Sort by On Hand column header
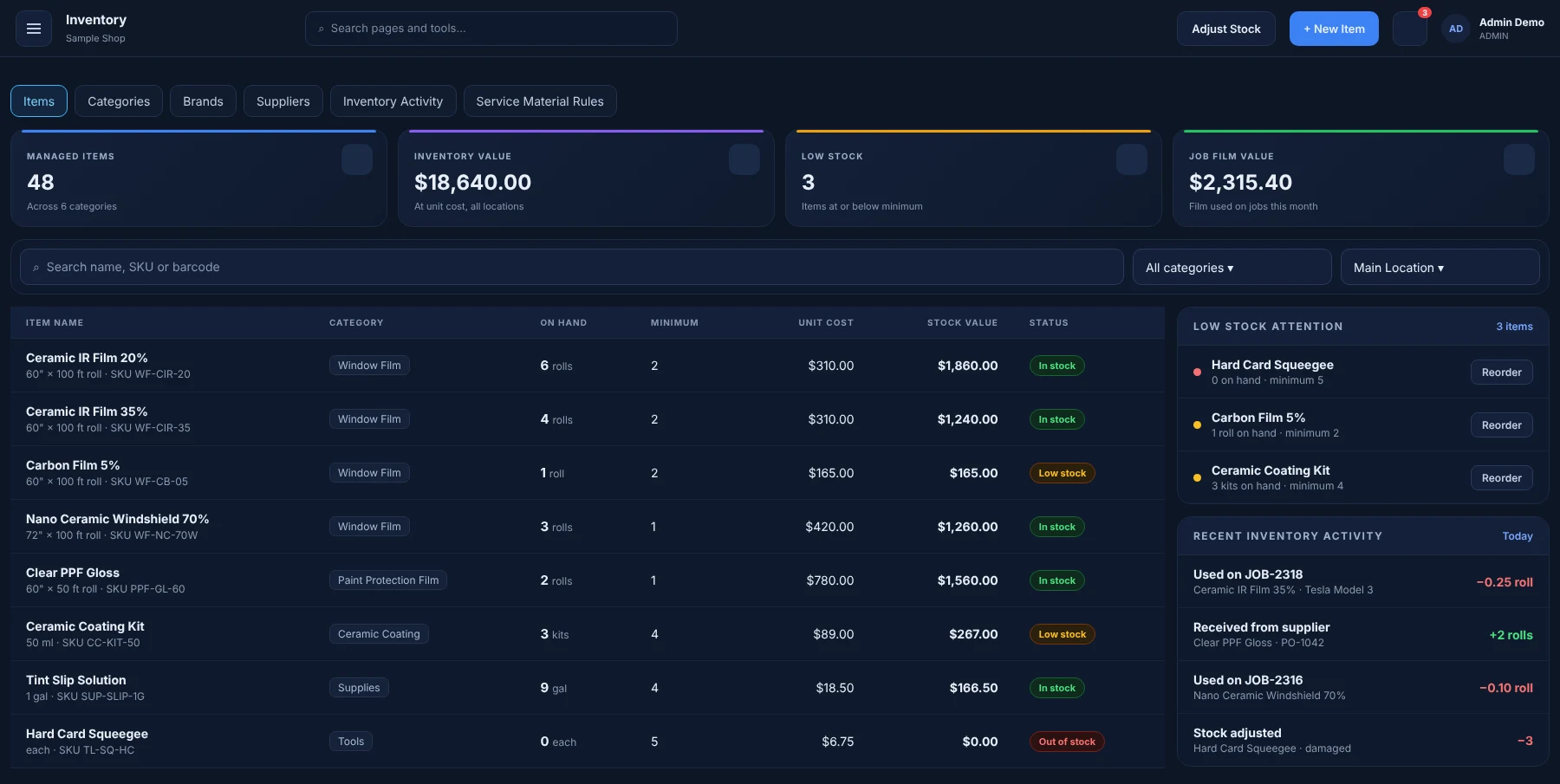The image size is (1560, 784). [x=563, y=322]
